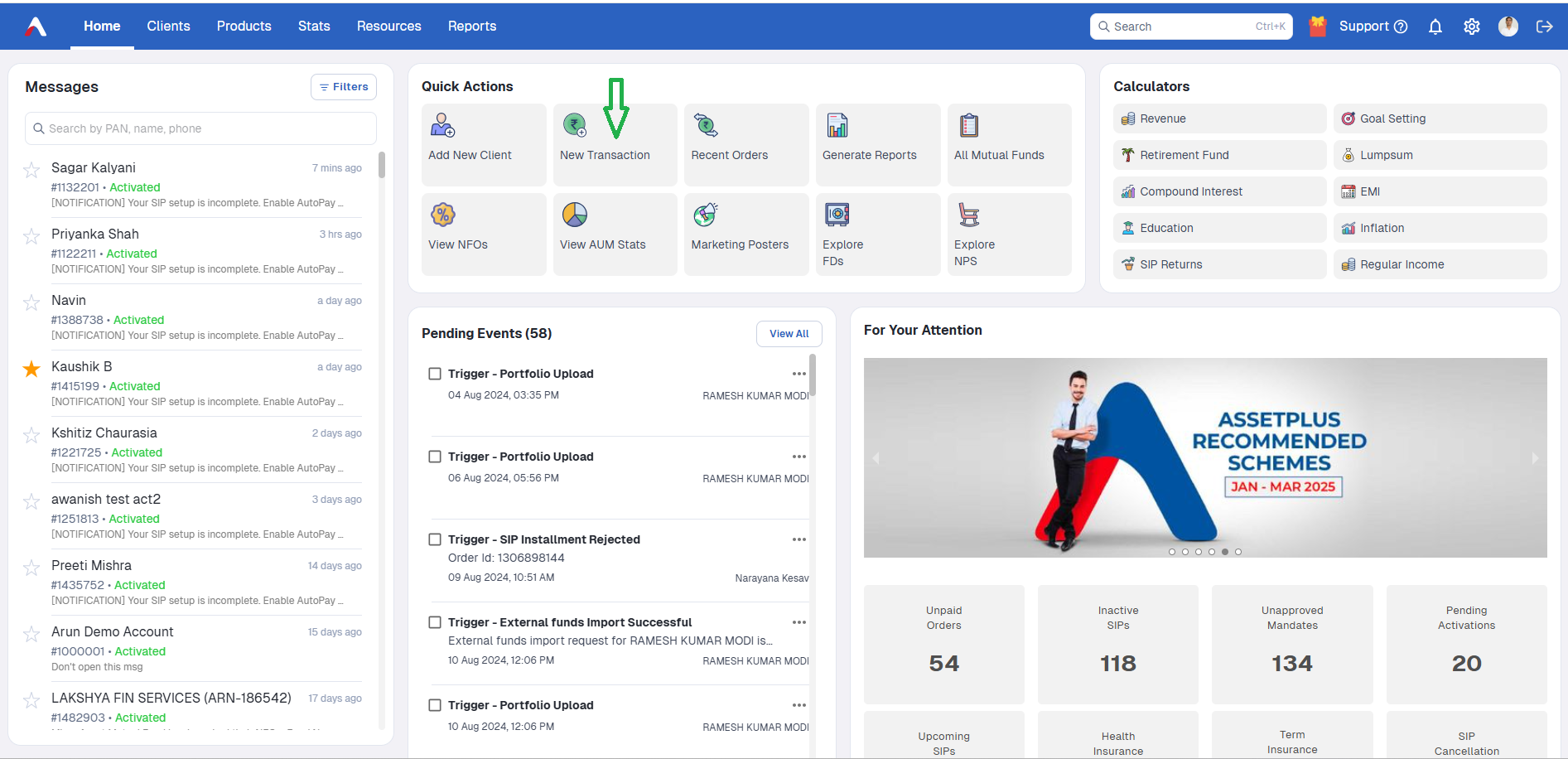
Task: Star the Sagar Kalyani message
Action: click(31, 170)
